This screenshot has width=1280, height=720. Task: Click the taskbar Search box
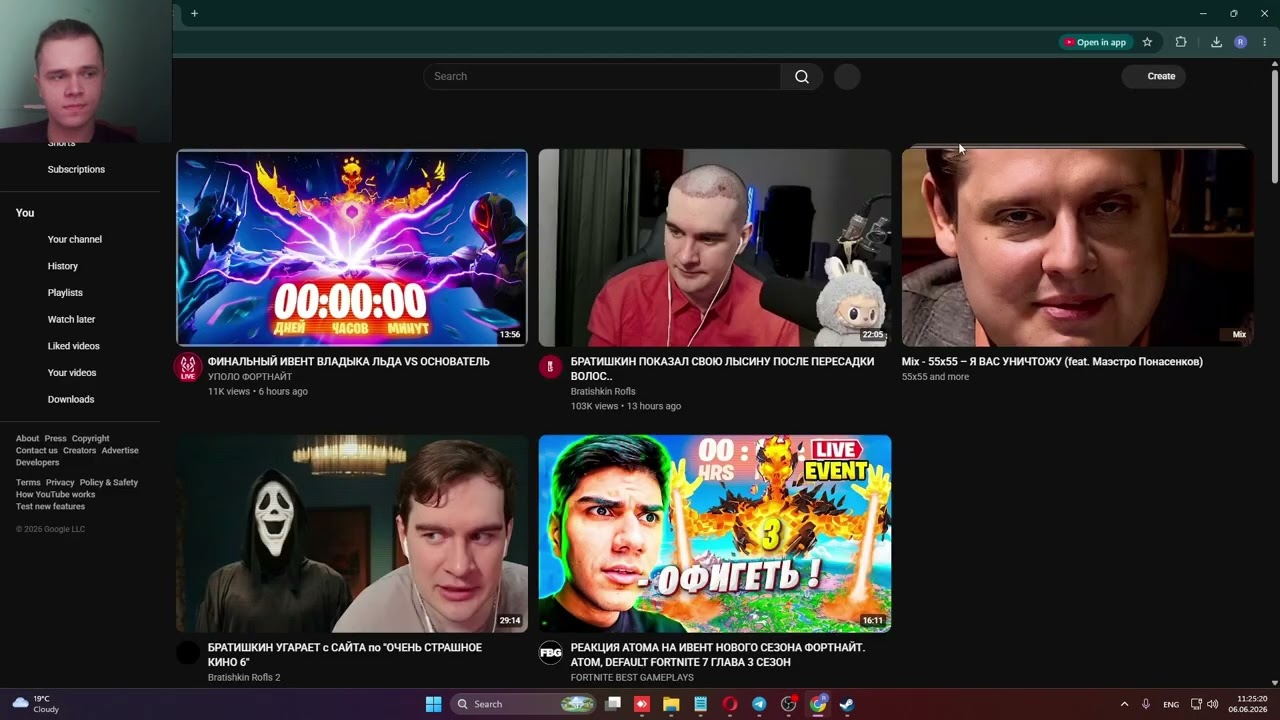(525, 704)
